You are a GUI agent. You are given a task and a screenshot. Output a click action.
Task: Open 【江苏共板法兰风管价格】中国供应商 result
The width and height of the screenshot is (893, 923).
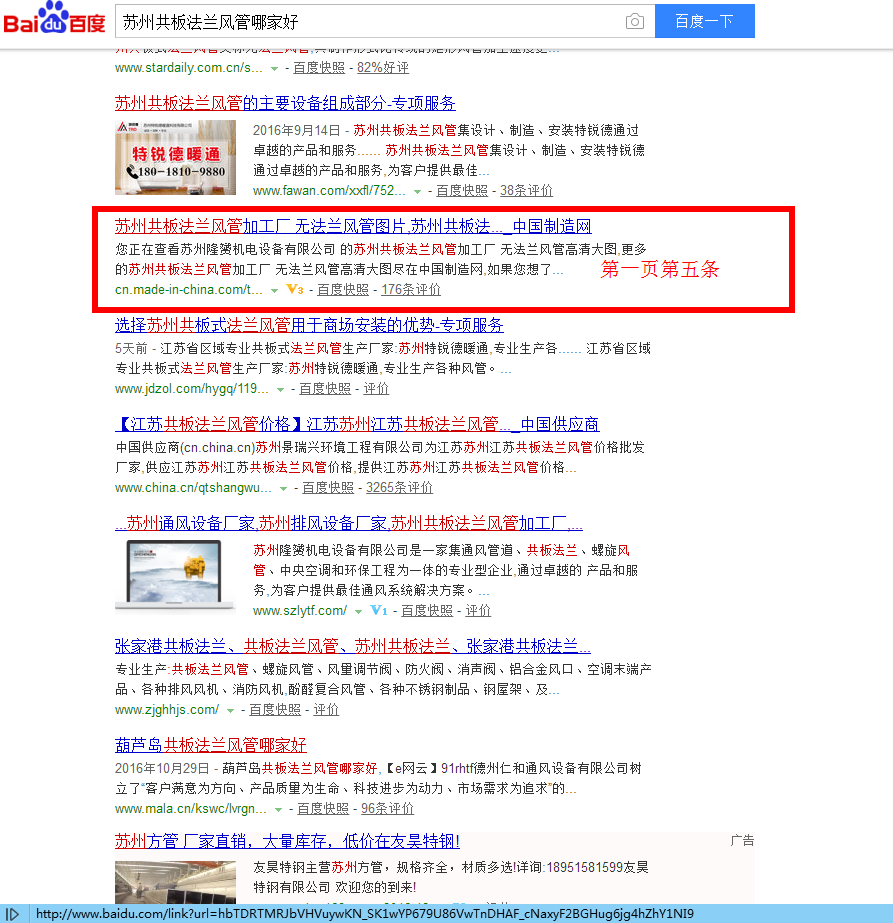(357, 424)
